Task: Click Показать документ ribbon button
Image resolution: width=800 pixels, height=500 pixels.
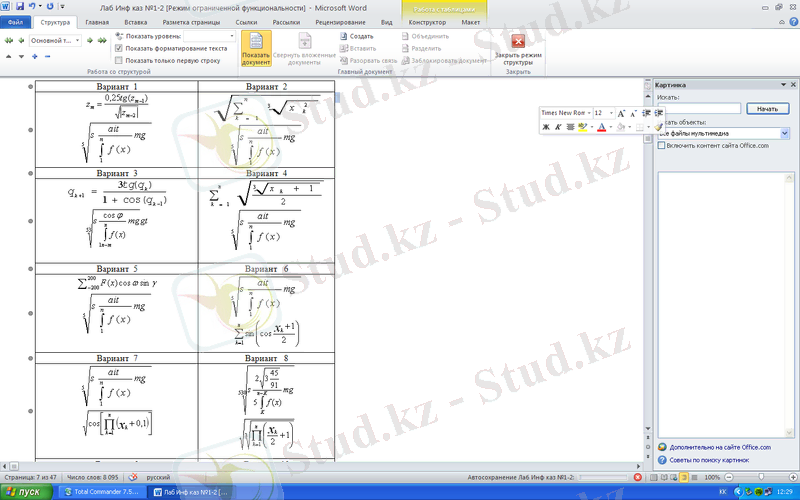Action: (256, 48)
